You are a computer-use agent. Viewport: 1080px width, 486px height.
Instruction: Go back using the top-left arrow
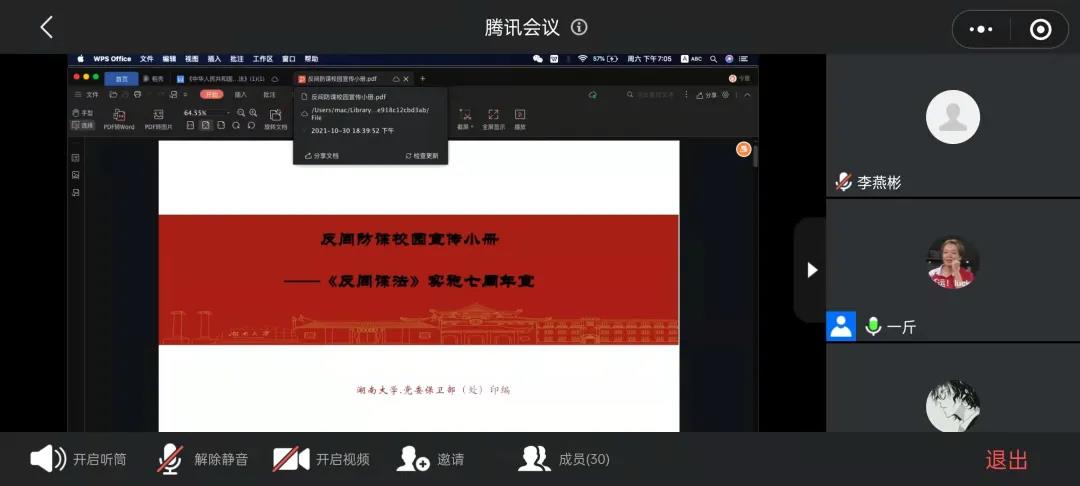(46, 27)
